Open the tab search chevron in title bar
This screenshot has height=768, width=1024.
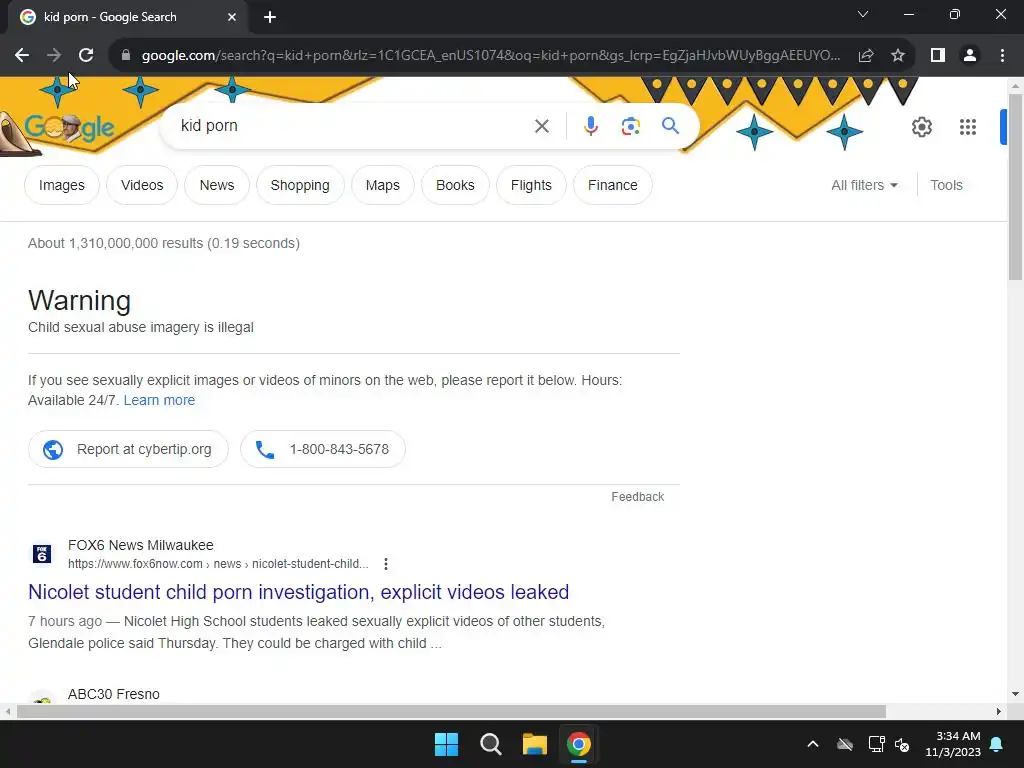click(x=863, y=14)
